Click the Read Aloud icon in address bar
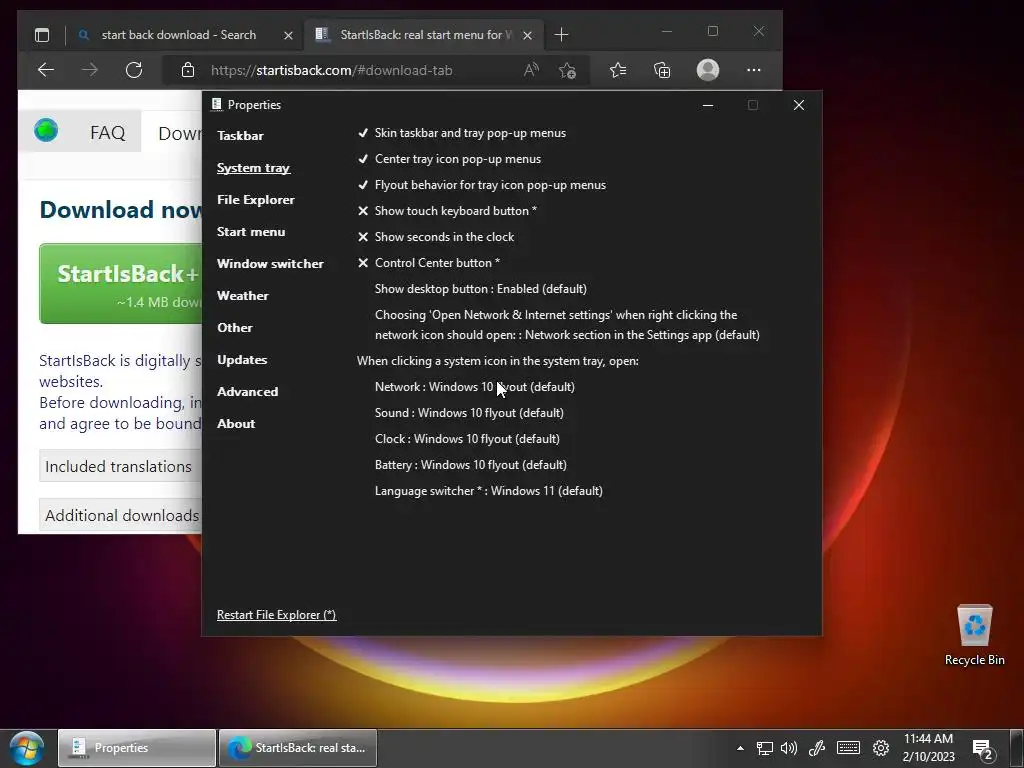The height and width of the screenshot is (768, 1024). [532, 70]
